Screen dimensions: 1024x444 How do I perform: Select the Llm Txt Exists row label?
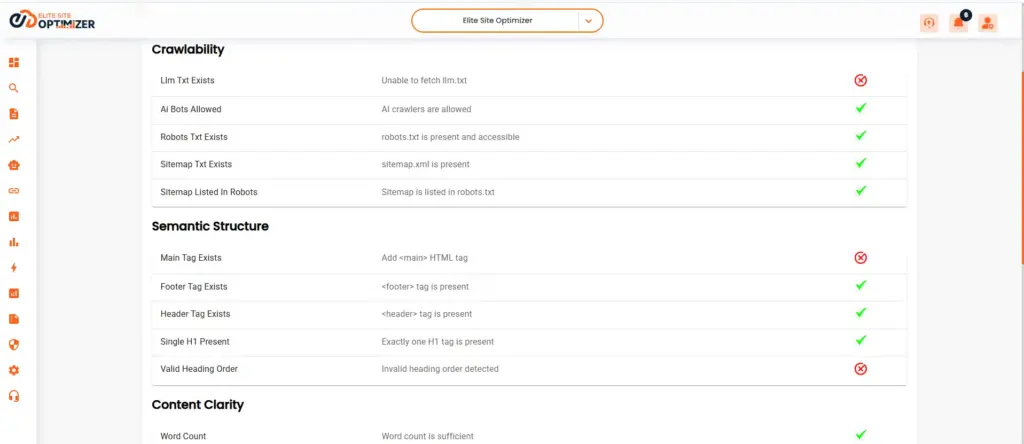pos(187,80)
